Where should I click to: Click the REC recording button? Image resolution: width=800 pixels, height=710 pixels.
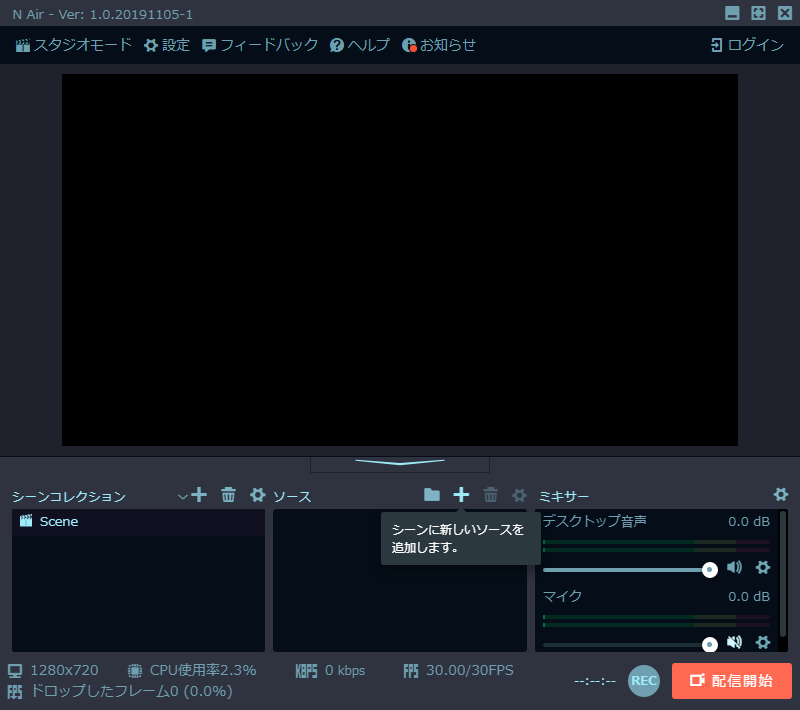[x=644, y=681]
